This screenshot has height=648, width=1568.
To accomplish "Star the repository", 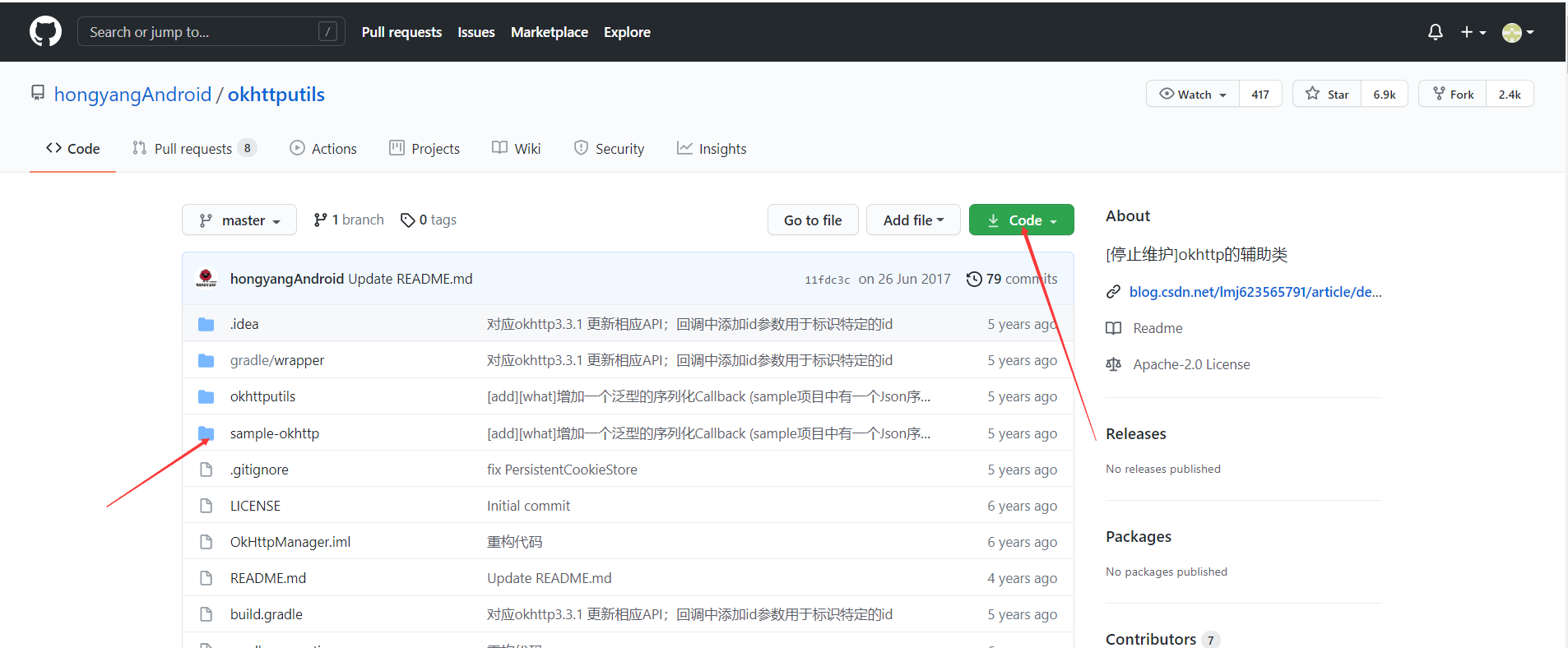I will [1327, 94].
